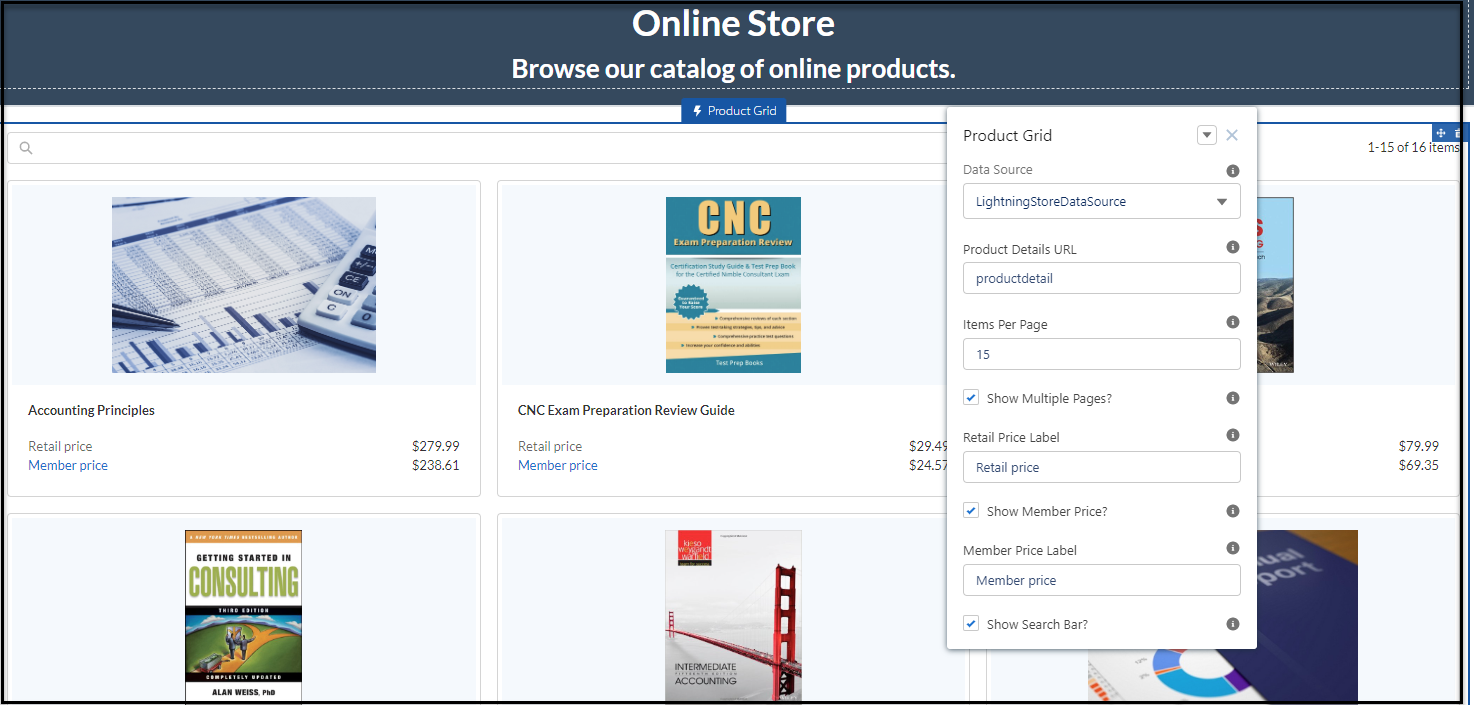Screen dimensions: 1474x705
Task: Click the info icon beside Data Source
Action: [1232, 171]
